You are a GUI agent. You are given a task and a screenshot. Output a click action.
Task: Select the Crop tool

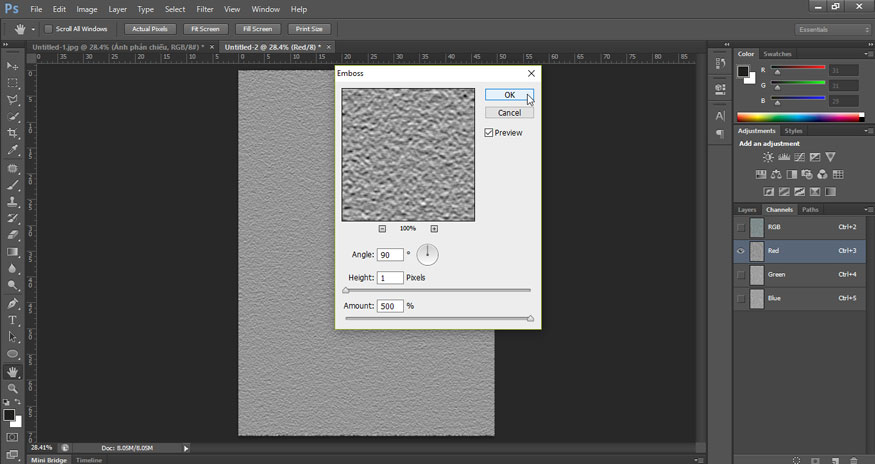[12, 133]
